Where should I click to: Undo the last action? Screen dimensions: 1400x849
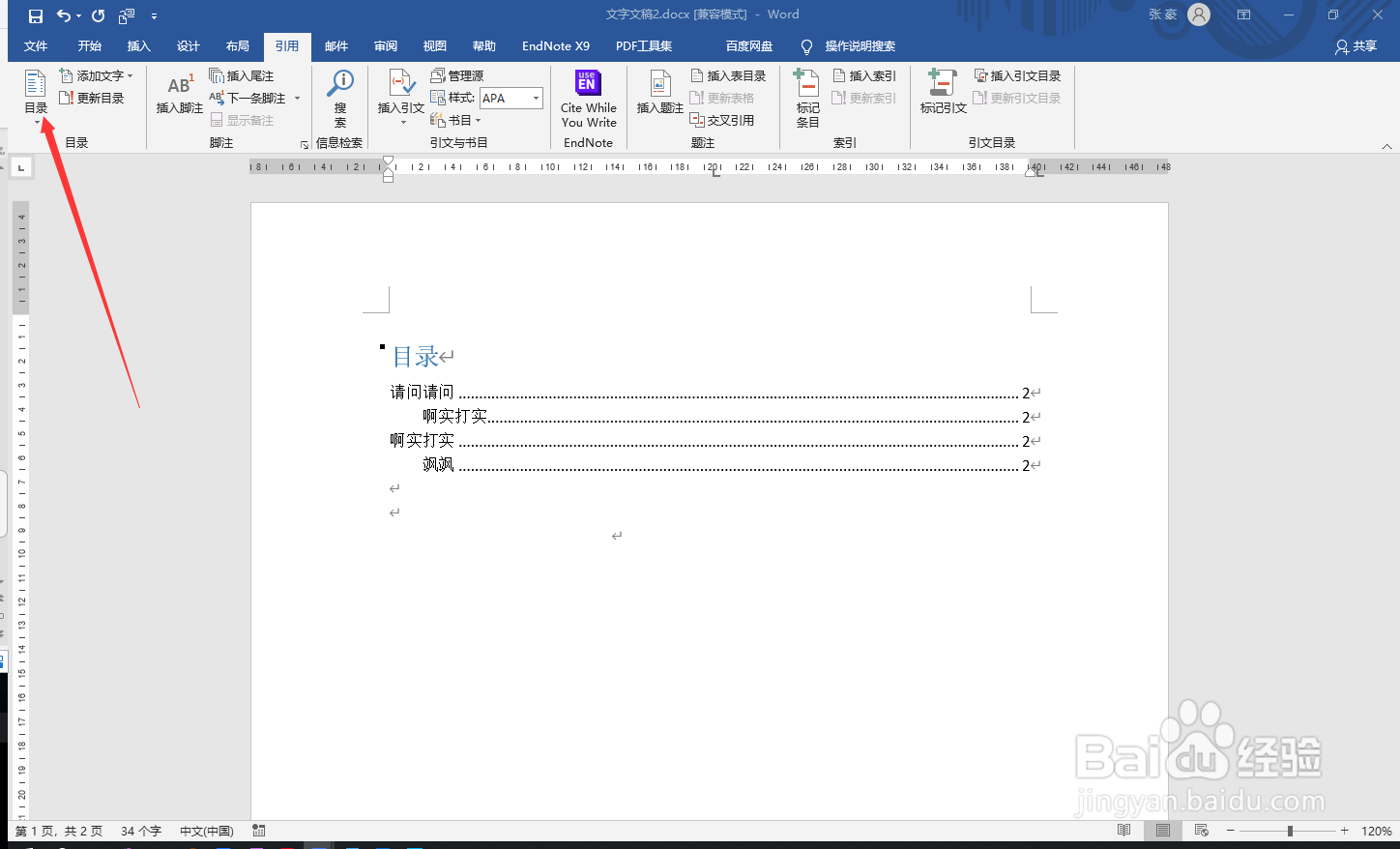tap(64, 15)
